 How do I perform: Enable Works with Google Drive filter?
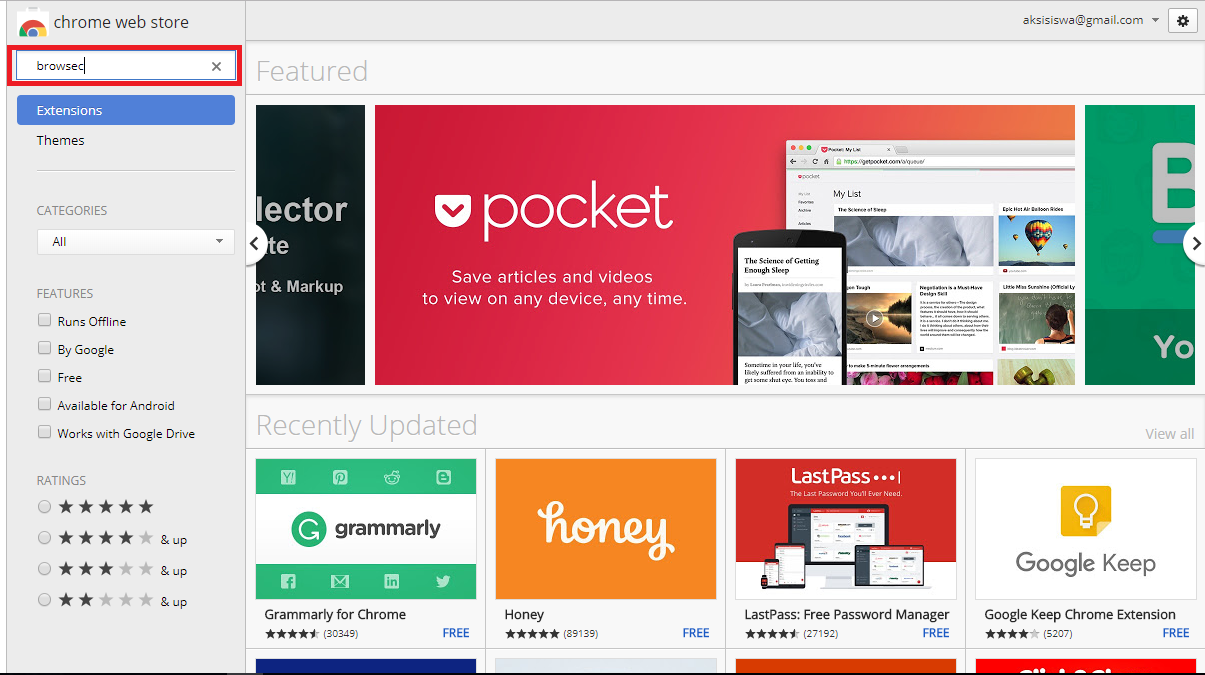point(44,432)
